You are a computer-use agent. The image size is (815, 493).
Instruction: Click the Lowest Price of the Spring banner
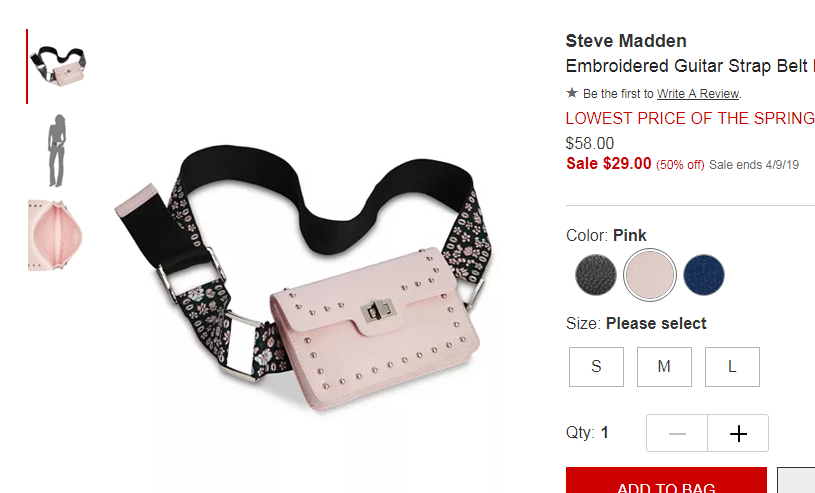(x=690, y=118)
